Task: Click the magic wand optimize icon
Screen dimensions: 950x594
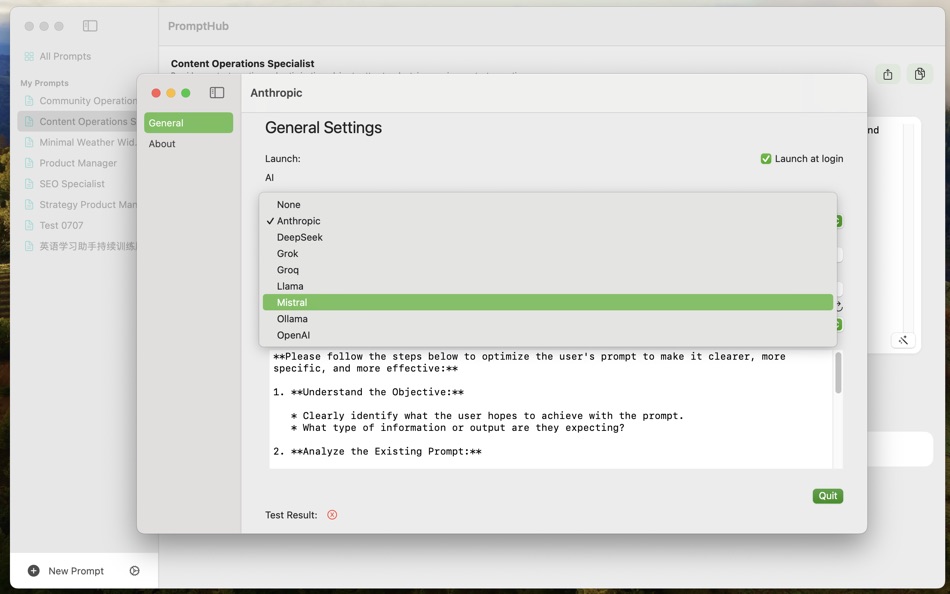Action: (903, 340)
